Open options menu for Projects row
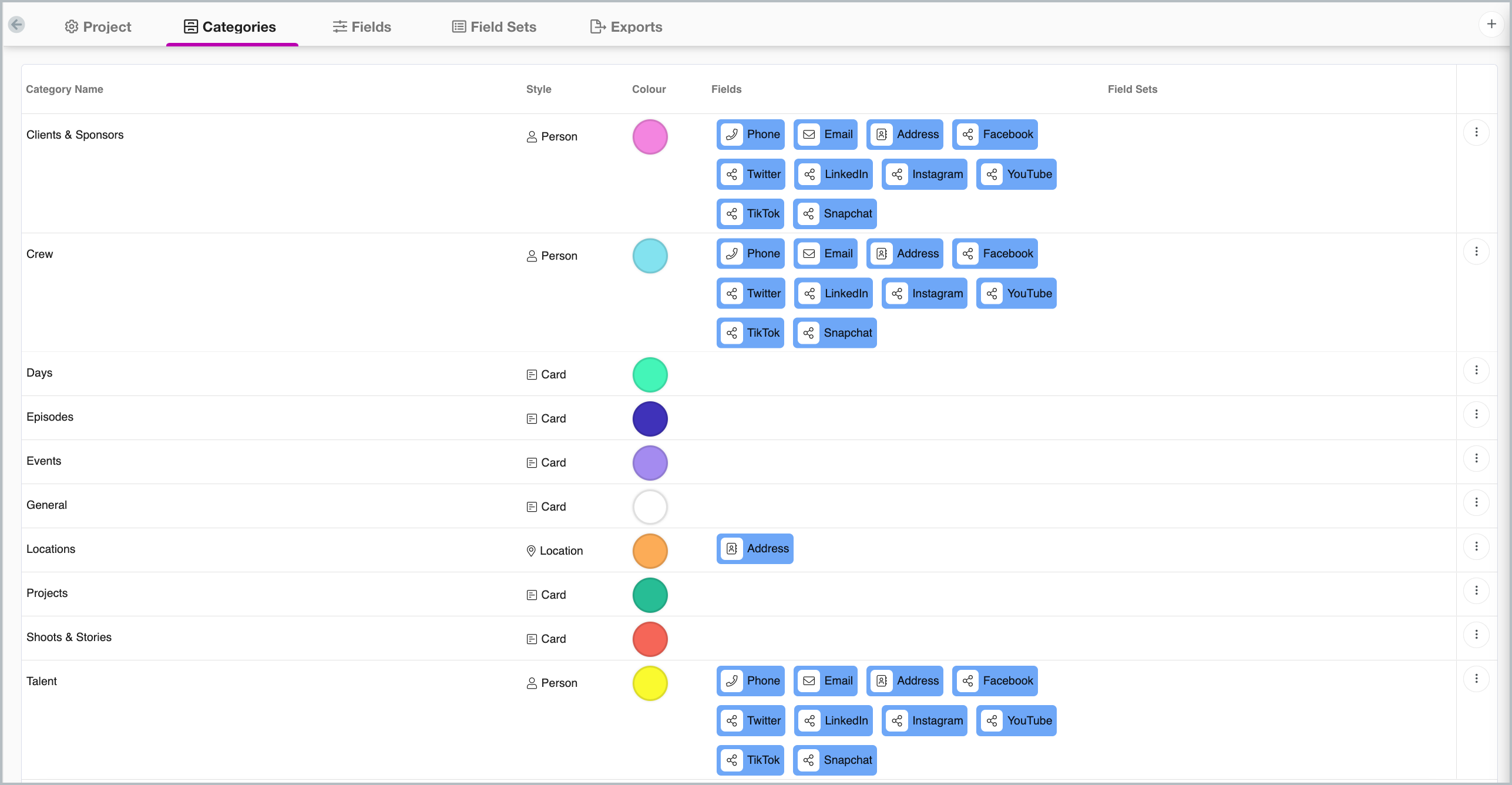 tap(1476, 591)
